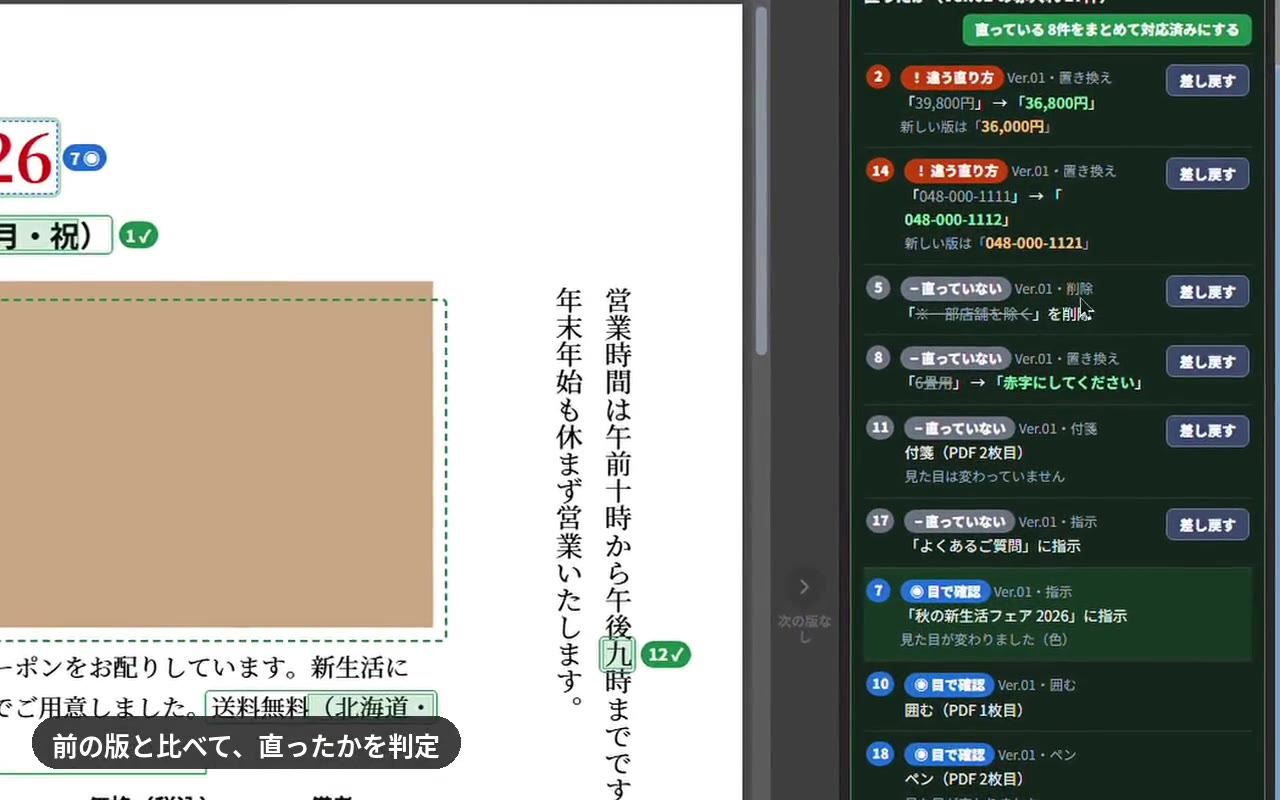Screen dimensions: 1280x800
Task: Click the 囲む（PDF 1枚目） entry
Action: click(964, 710)
